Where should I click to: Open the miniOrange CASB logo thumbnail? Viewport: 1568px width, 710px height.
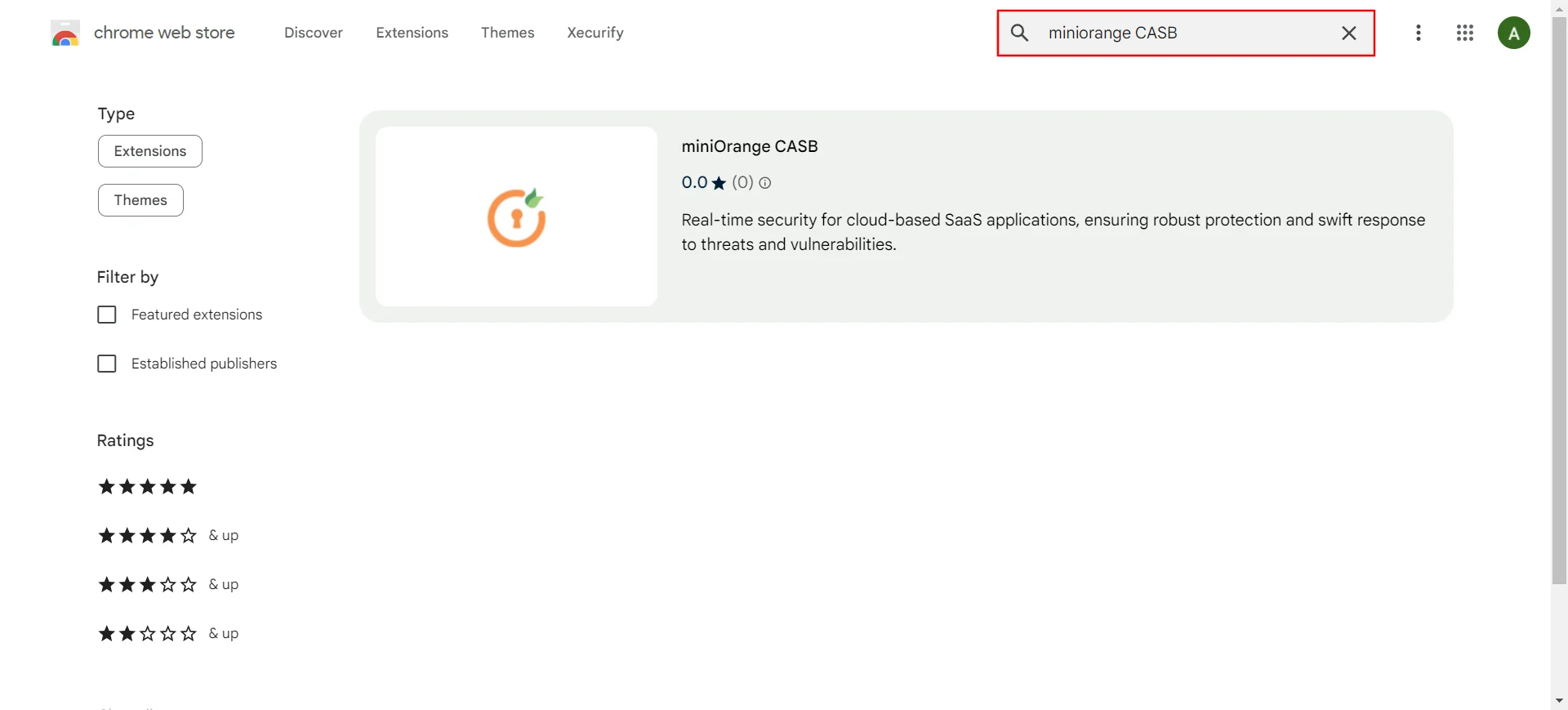coord(516,217)
